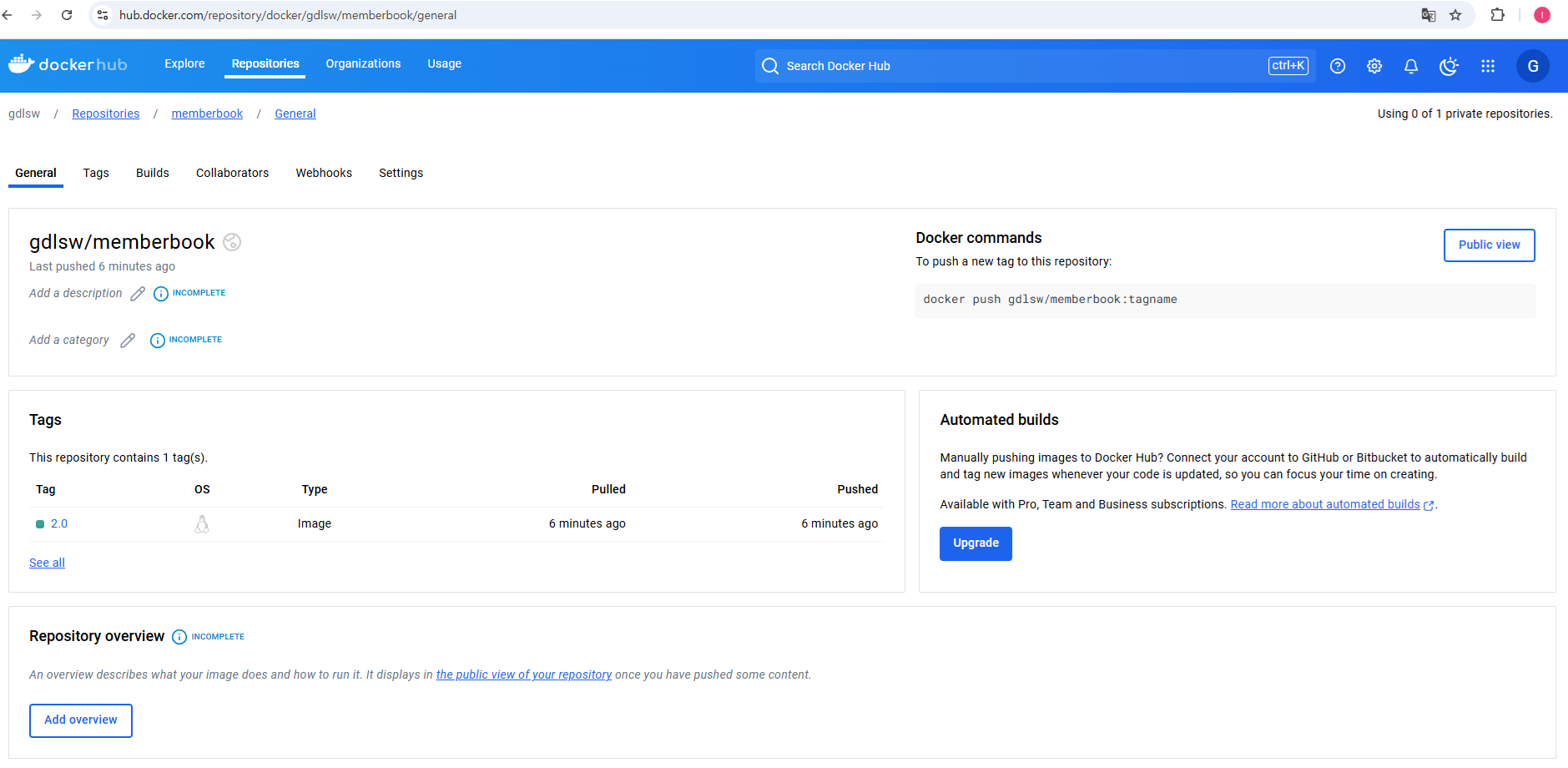Click the Add overview button
The width and height of the screenshot is (1568, 768).
[x=81, y=720]
